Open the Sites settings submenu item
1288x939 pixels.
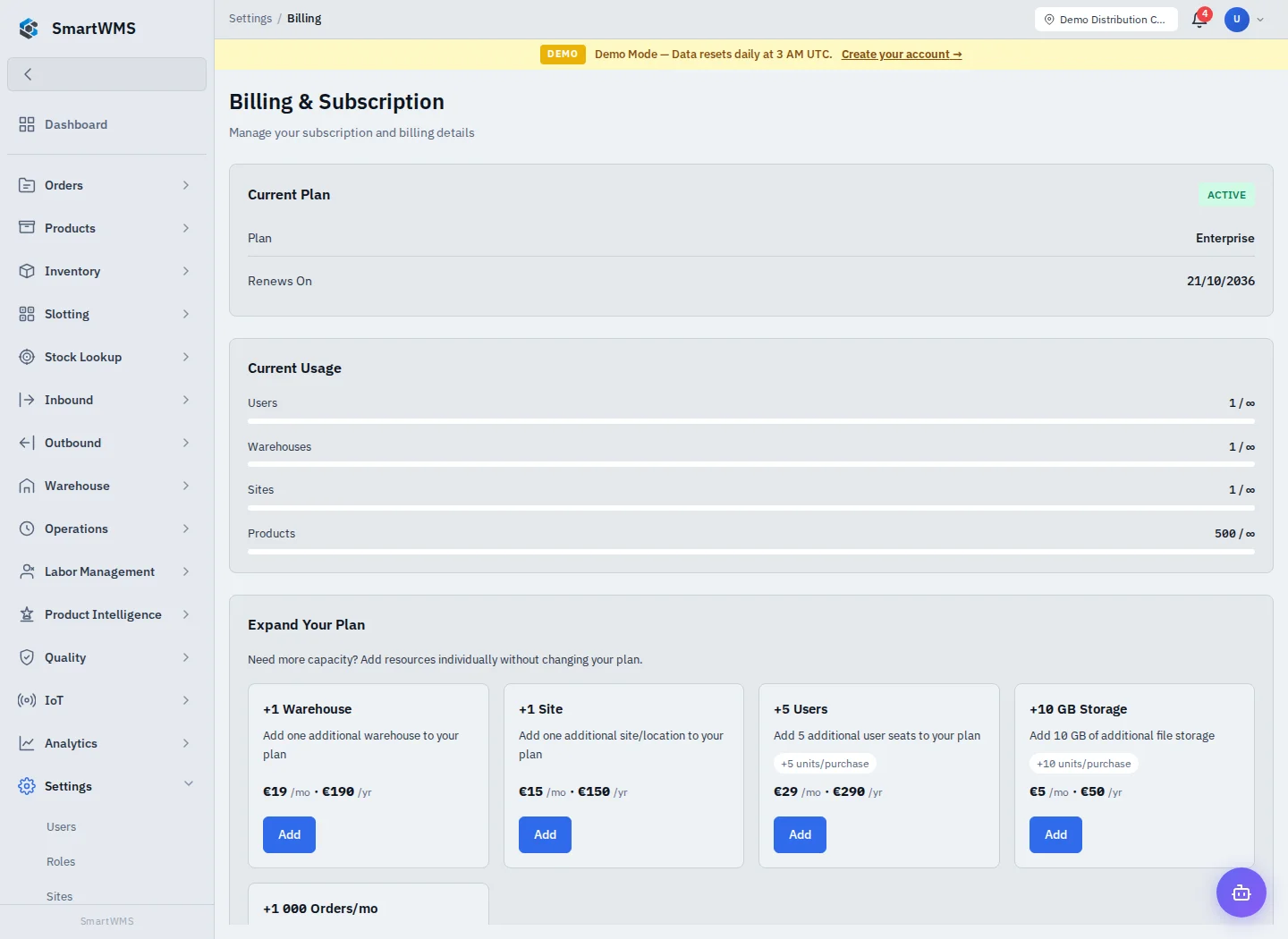point(60,896)
